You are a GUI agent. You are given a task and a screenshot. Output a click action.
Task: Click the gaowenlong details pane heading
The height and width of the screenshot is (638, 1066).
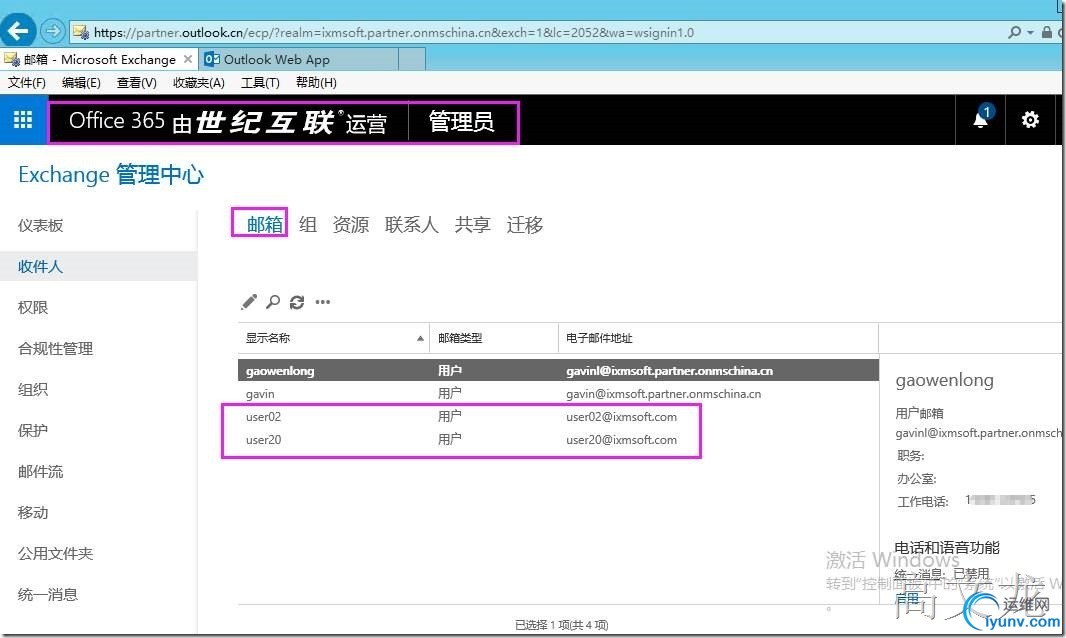(944, 380)
